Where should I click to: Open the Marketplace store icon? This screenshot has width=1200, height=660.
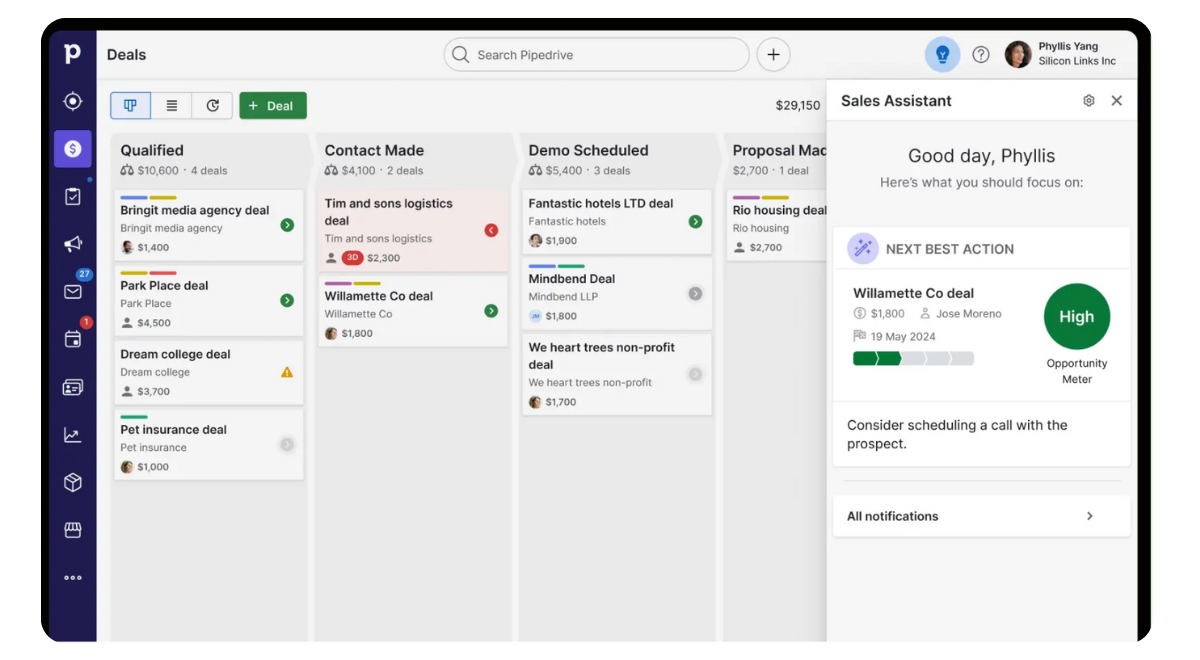coord(72,530)
